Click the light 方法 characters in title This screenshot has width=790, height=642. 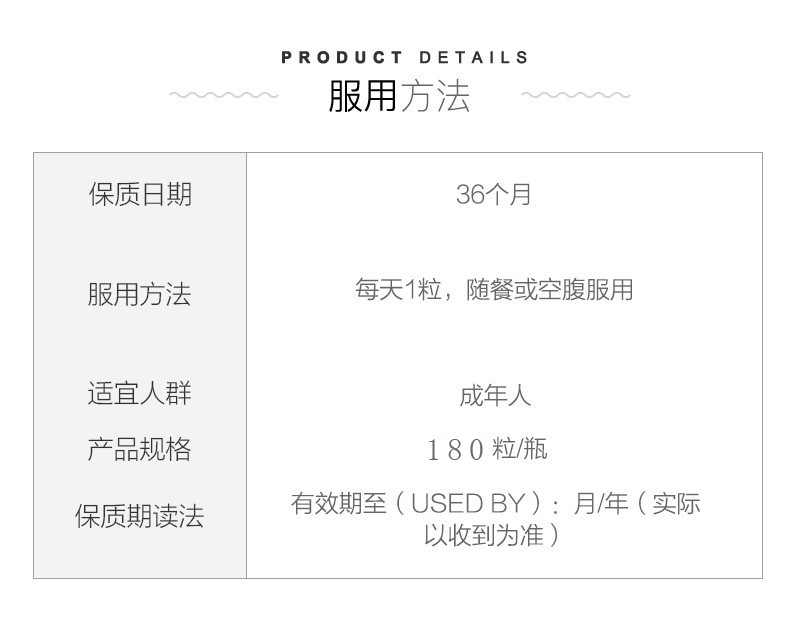435,96
